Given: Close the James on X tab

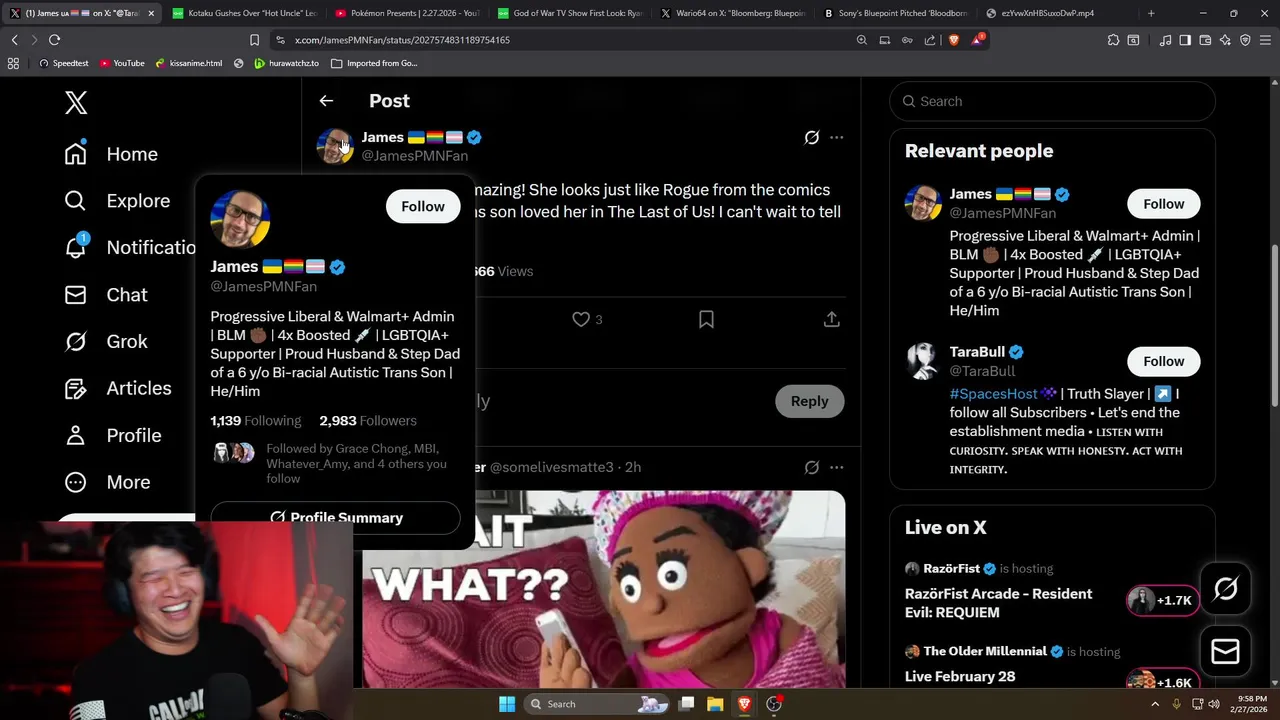Looking at the screenshot, I should [151, 13].
